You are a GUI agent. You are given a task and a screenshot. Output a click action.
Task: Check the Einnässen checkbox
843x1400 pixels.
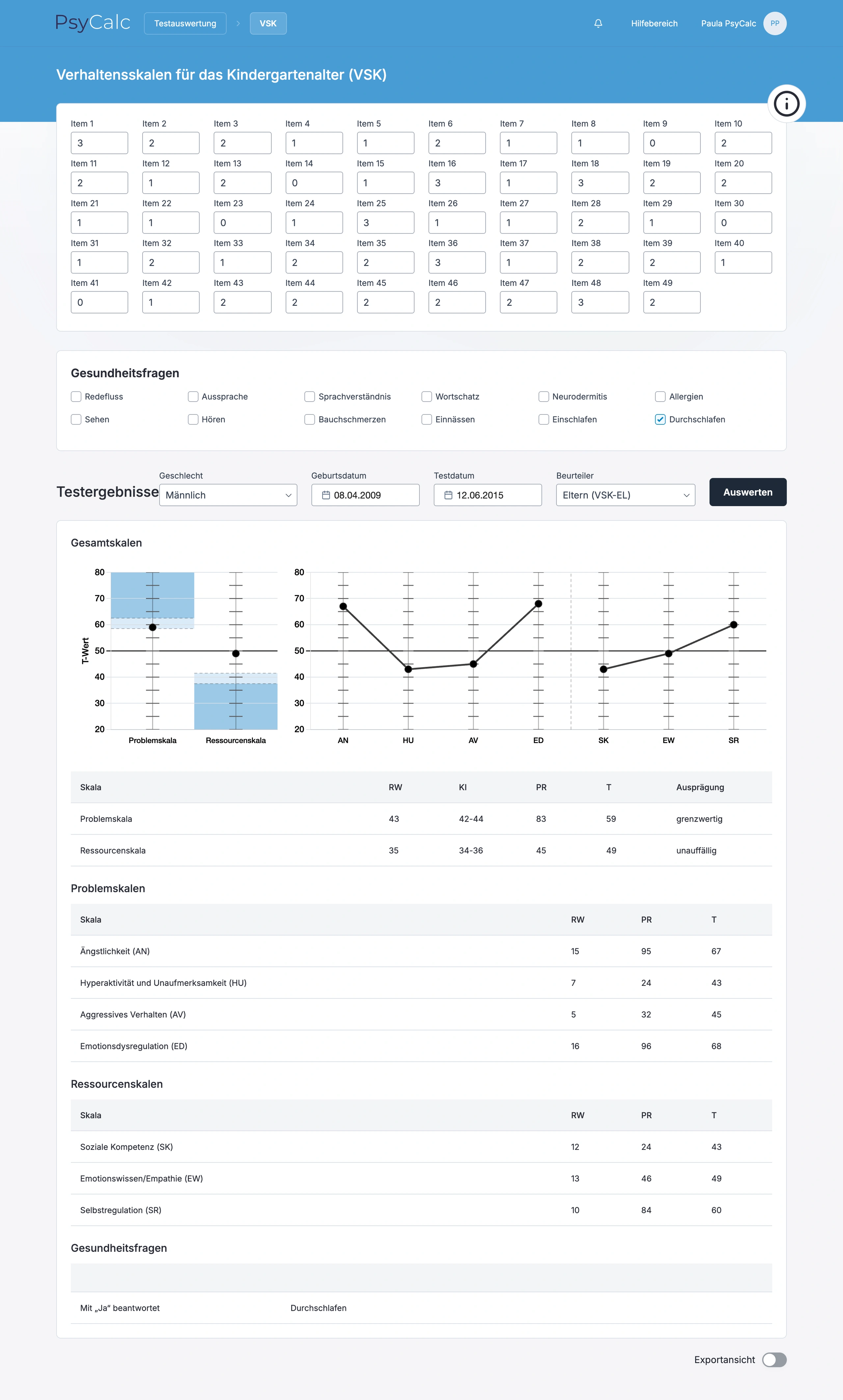tap(426, 419)
